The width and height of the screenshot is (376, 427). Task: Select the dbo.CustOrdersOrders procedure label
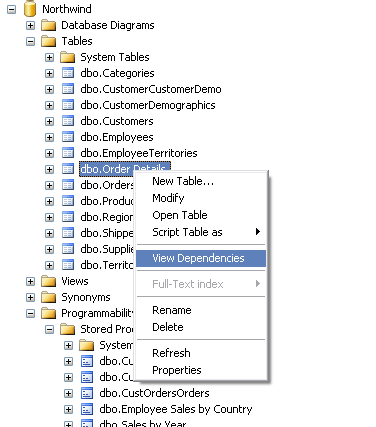click(x=154, y=393)
